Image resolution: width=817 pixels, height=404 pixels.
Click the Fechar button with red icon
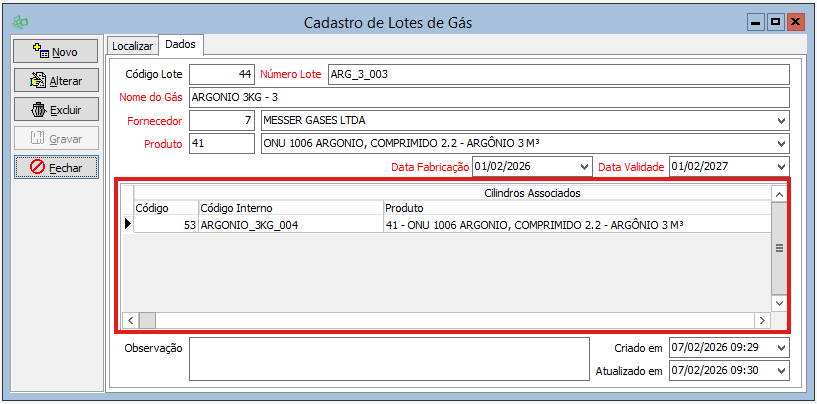coord(55,168)
